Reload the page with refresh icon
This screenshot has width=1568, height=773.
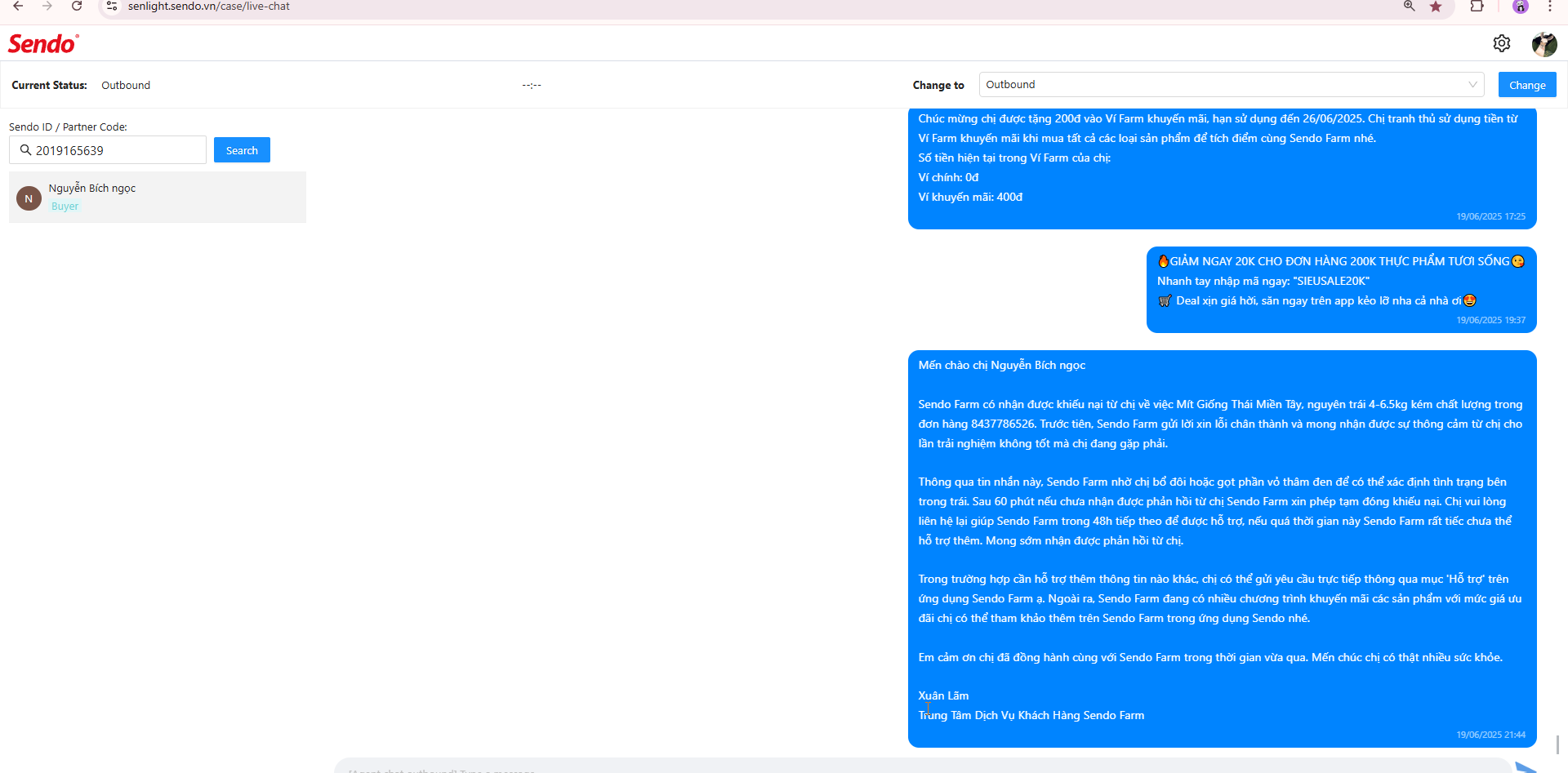(x=77, y=6)
